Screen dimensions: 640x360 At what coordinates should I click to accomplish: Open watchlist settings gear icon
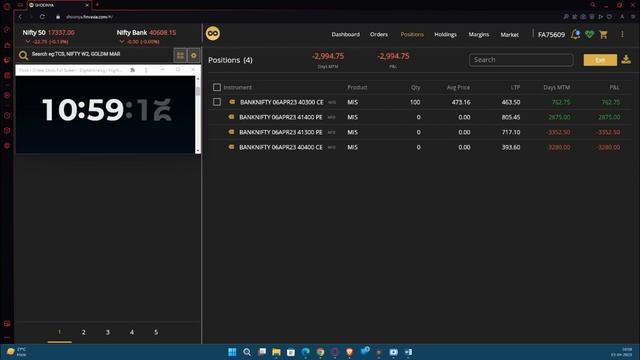194,56
